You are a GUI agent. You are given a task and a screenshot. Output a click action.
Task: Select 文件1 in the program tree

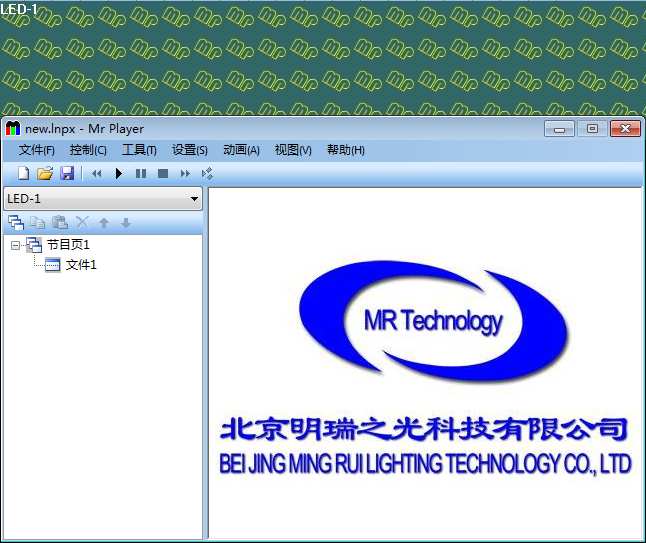coord(81,265)
